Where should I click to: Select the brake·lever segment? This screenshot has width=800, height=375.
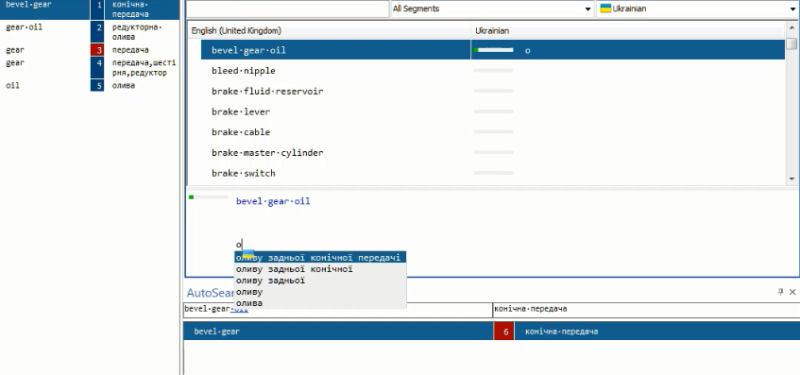coord(241,112)
